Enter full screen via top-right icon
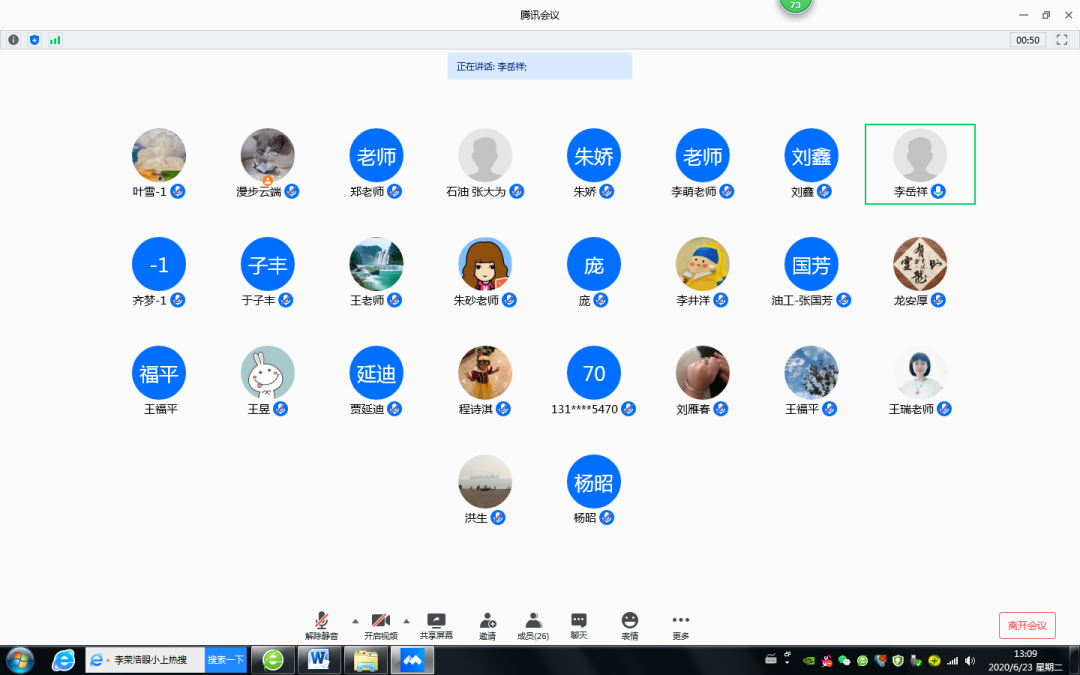The height and width of the screenshot is (675, 1080). pyautogui.click(x=1062, y=40)
